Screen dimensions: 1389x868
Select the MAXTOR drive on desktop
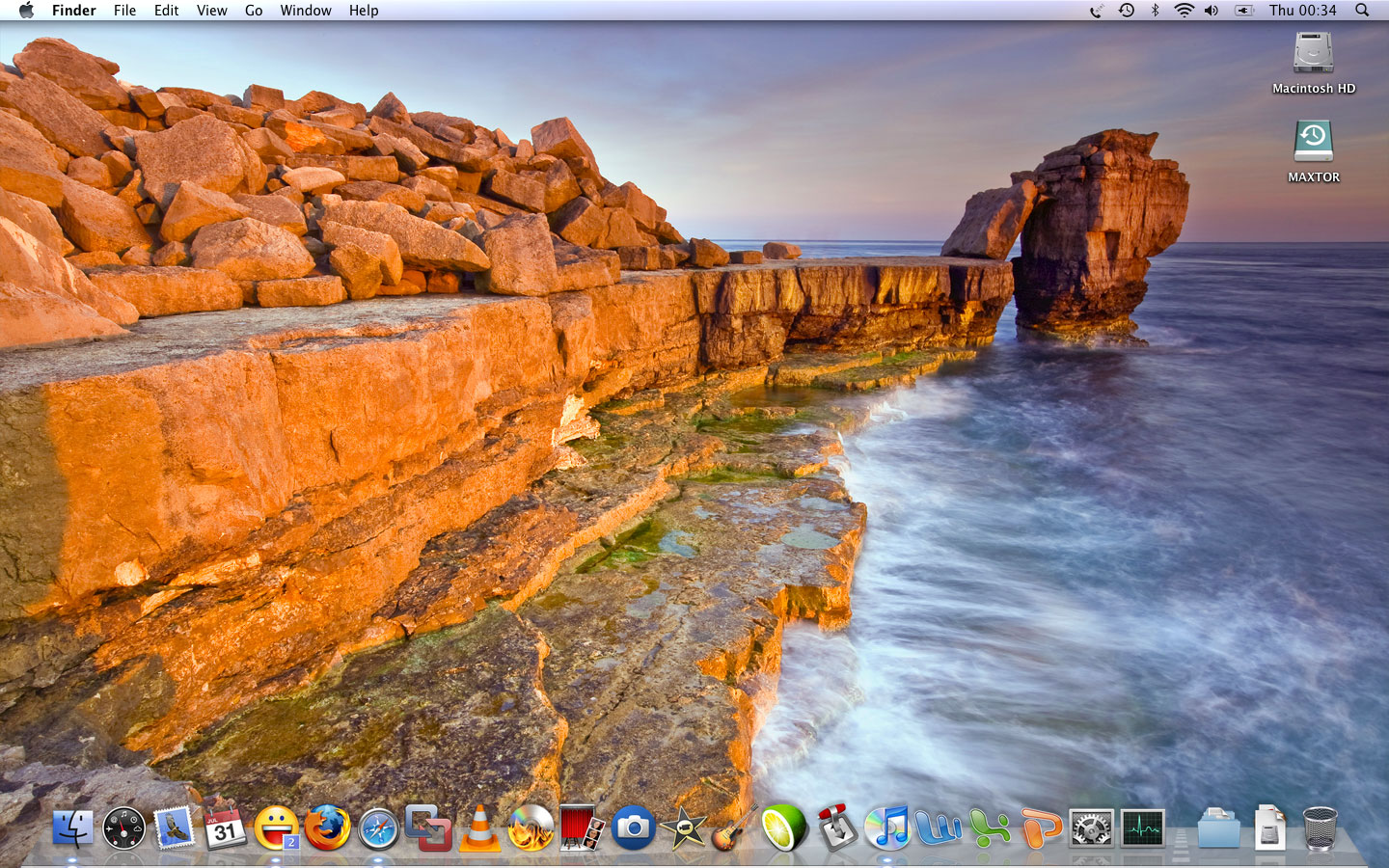click(1313, 142)
